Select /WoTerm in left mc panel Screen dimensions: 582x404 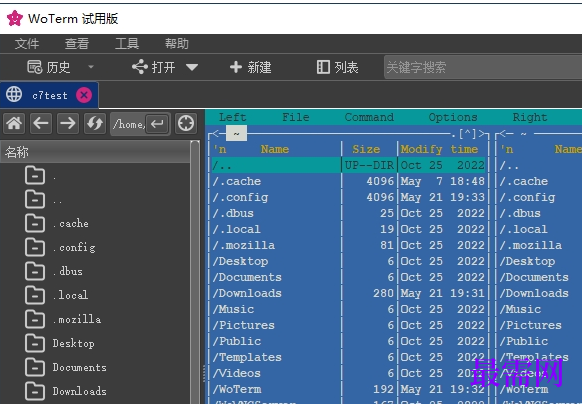click(x=348, y=389)
